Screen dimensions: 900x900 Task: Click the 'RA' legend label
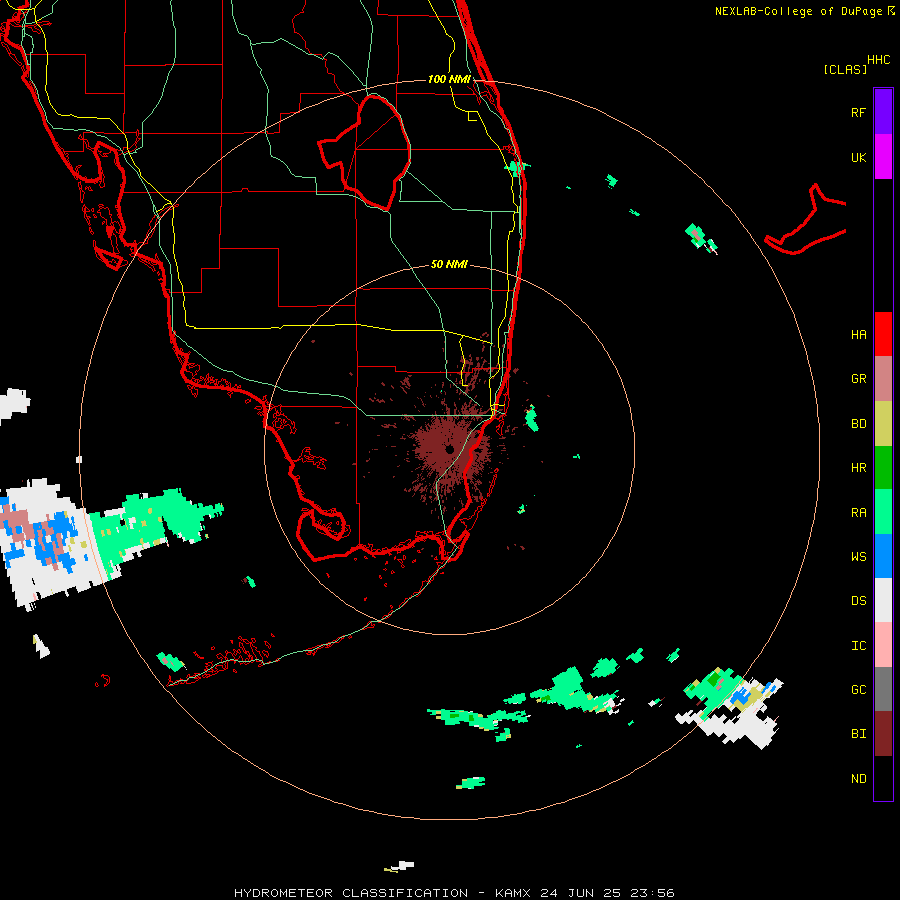pos(859,513)
